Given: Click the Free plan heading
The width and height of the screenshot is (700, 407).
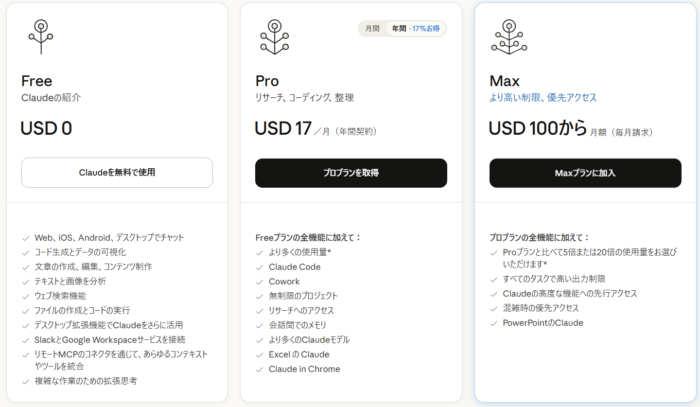Looking at the screenshot, I should tap(37, 80).
